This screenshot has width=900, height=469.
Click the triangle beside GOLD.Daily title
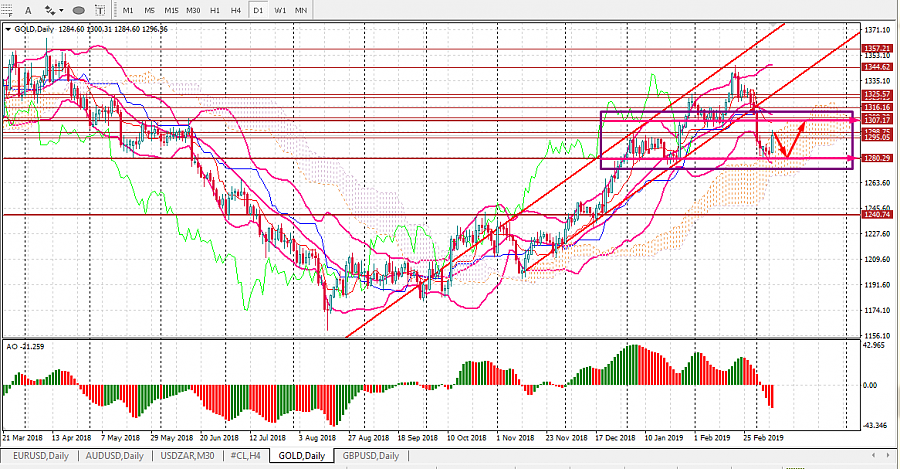coord(8,29)
